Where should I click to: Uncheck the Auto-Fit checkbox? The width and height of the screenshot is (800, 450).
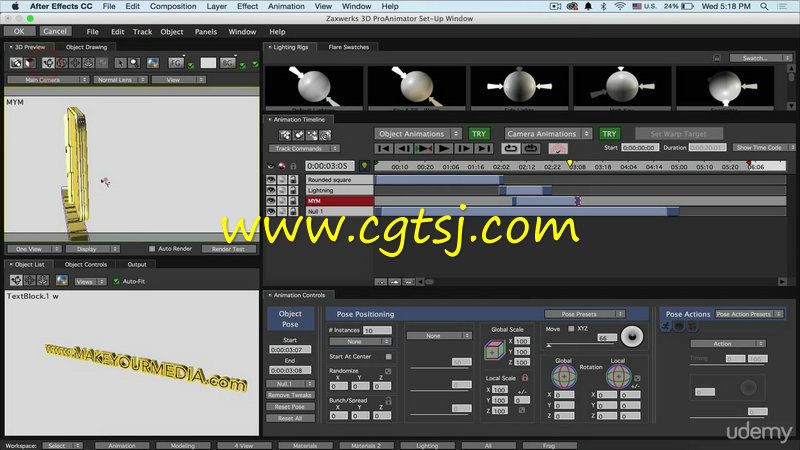[116, 281]
